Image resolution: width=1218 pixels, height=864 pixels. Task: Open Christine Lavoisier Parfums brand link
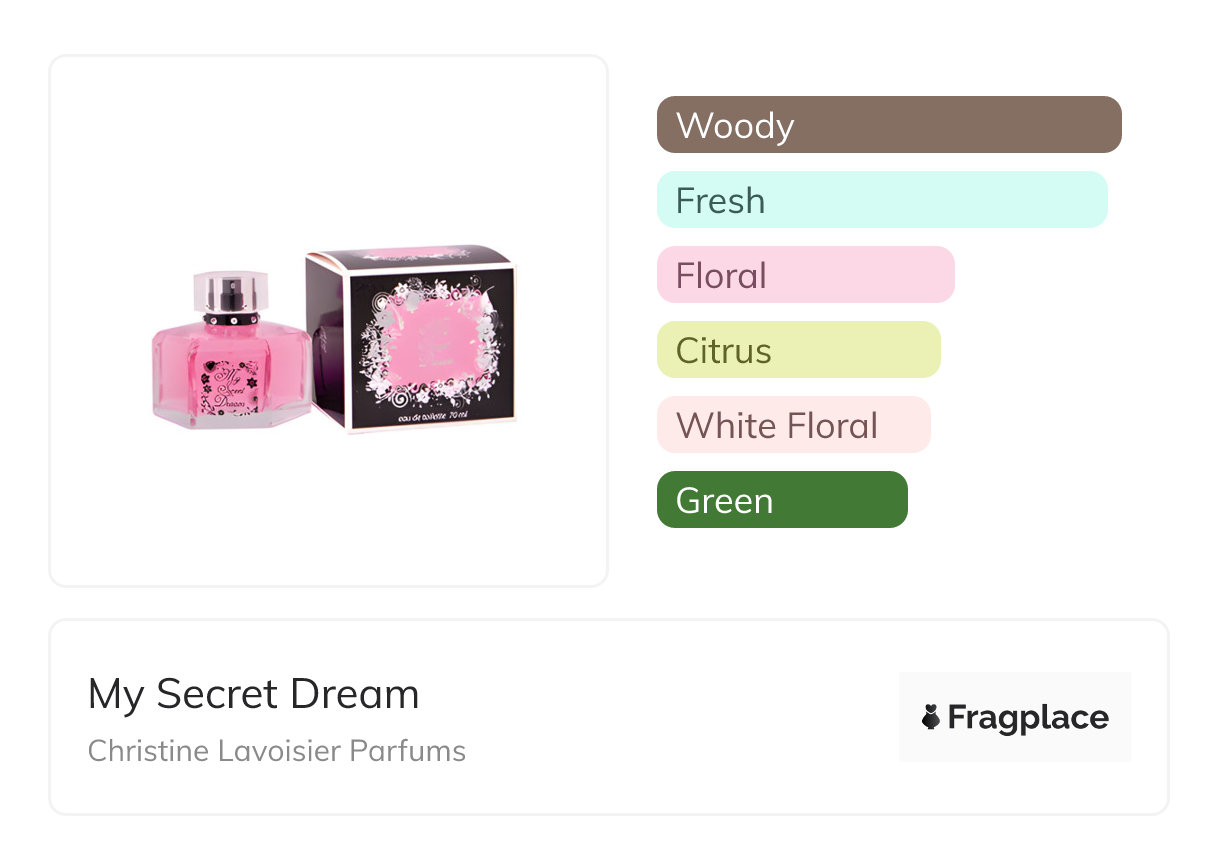point(276,750)
